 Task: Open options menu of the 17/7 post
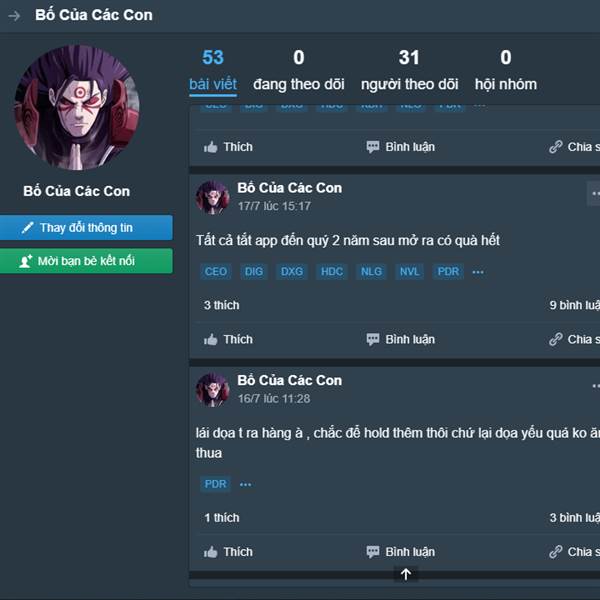click(x=594, y=194)
